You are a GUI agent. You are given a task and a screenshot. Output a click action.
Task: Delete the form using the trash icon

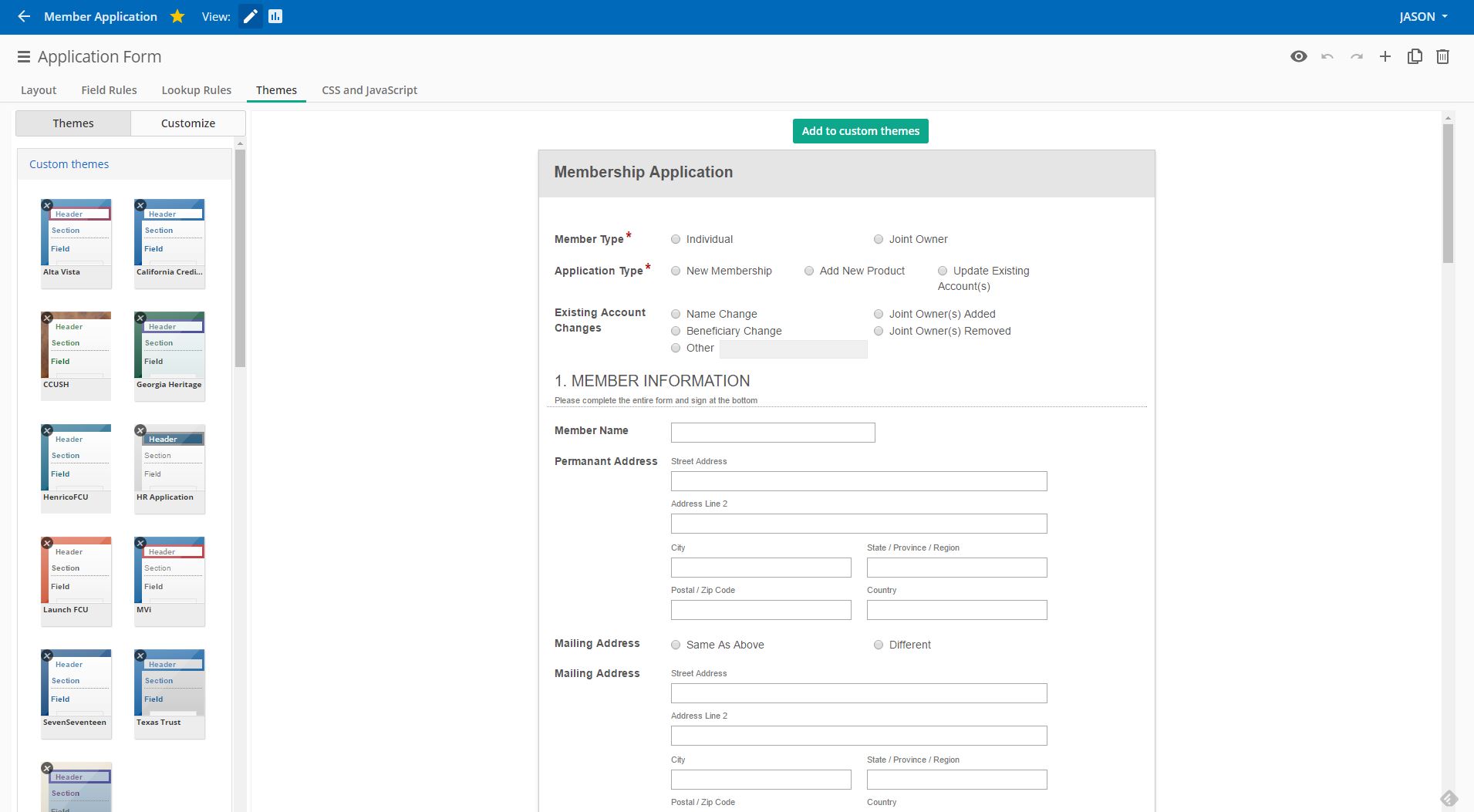point(1443,56)
